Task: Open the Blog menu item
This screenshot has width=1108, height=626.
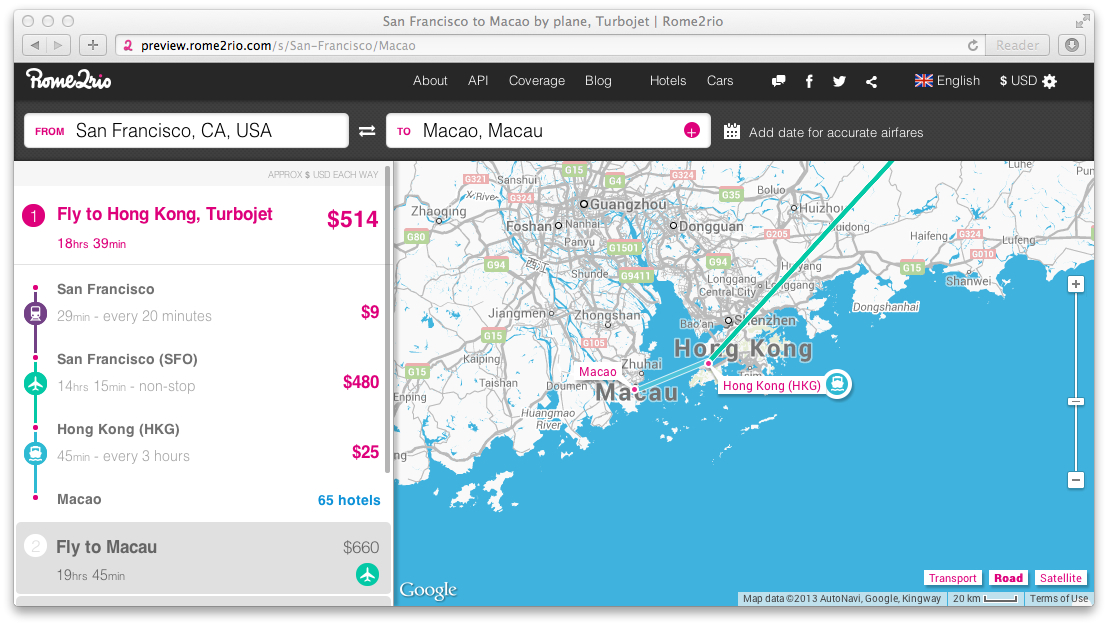Action: tap(598, 81)
